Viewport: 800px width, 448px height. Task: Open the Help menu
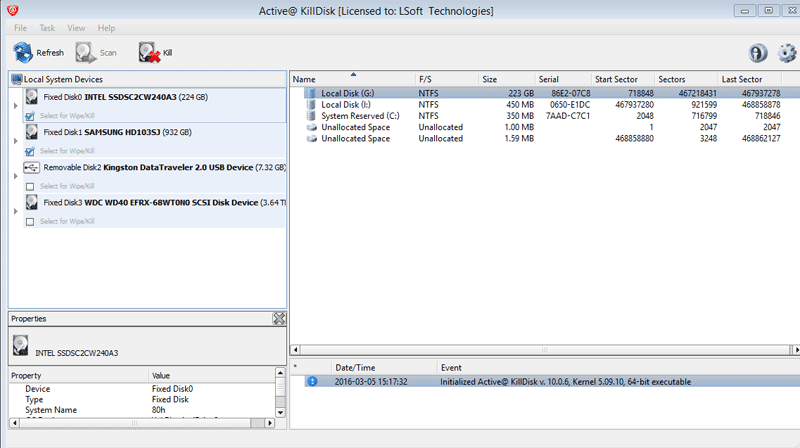pyautogui.click(x=106, y=28)
